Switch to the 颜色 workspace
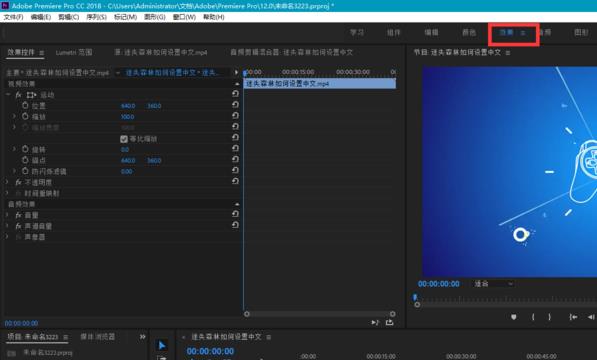 (x=469, y=33)
